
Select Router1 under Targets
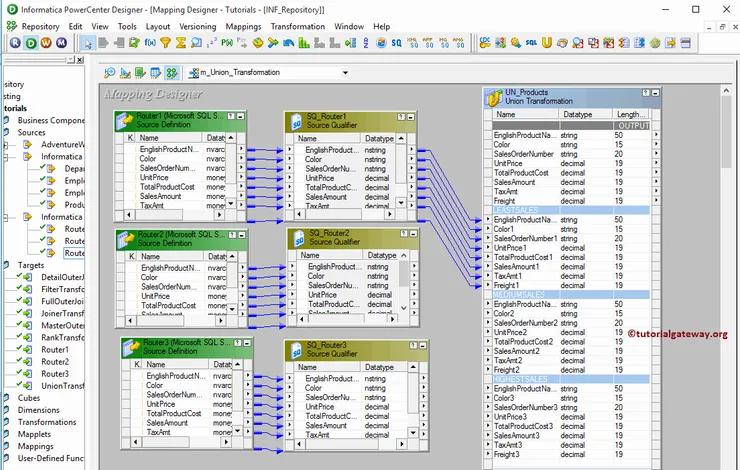[x=55, y=350]
